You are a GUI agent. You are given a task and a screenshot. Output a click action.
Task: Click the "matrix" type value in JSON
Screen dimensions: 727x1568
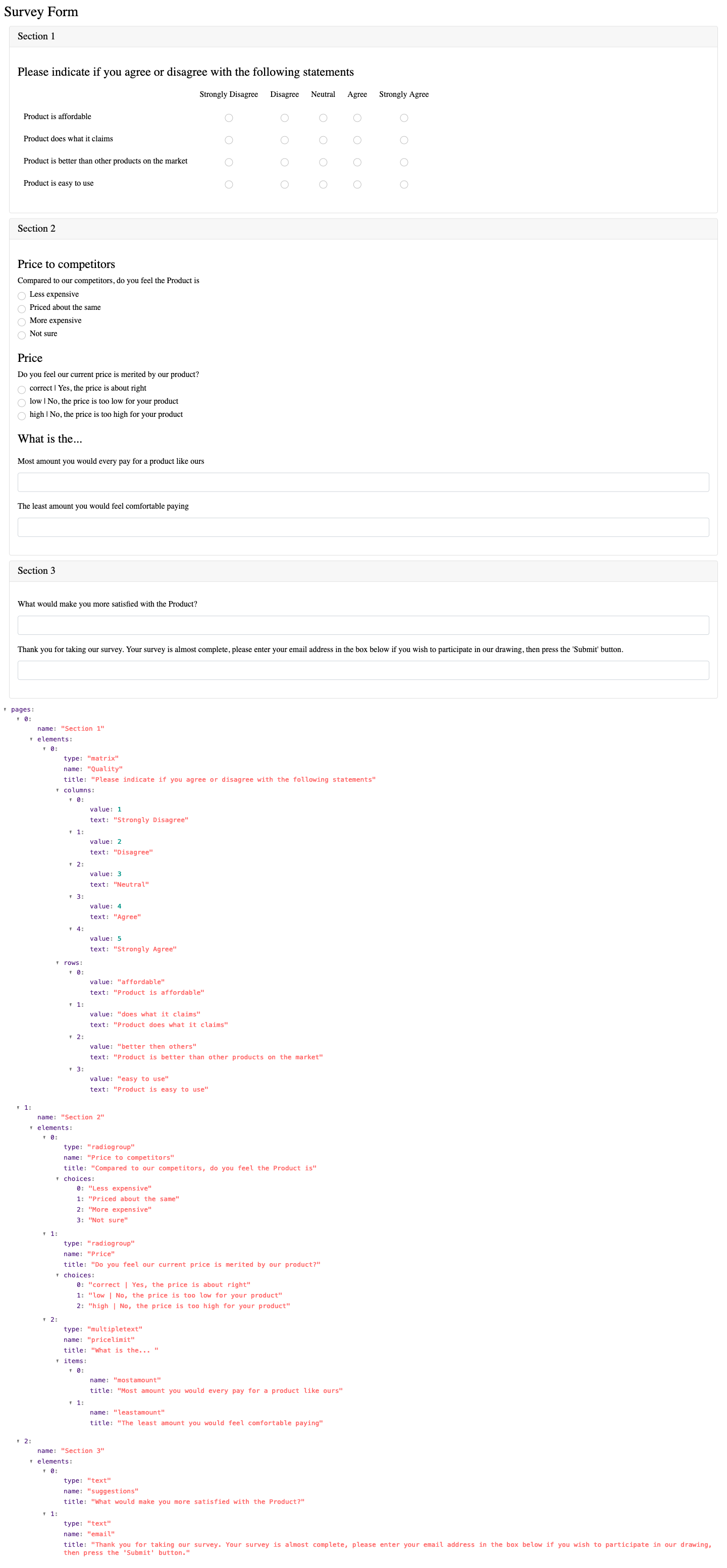click(103, 759)
